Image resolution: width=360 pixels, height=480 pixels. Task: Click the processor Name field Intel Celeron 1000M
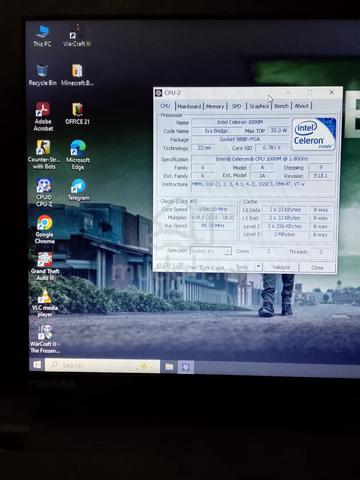pos(240,122)
